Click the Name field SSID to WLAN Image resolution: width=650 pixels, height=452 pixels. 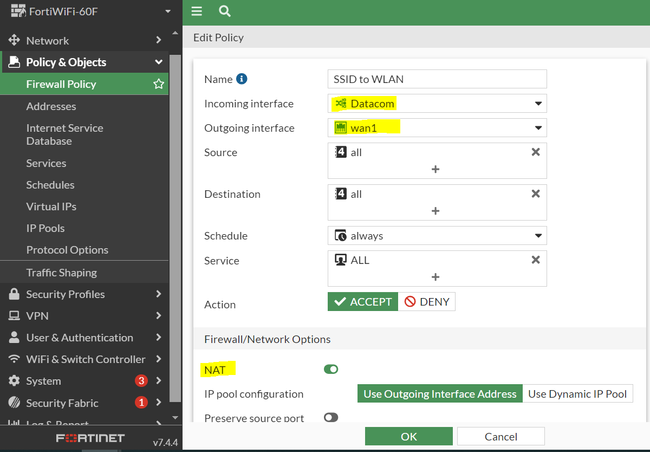(x=437, y=79)
